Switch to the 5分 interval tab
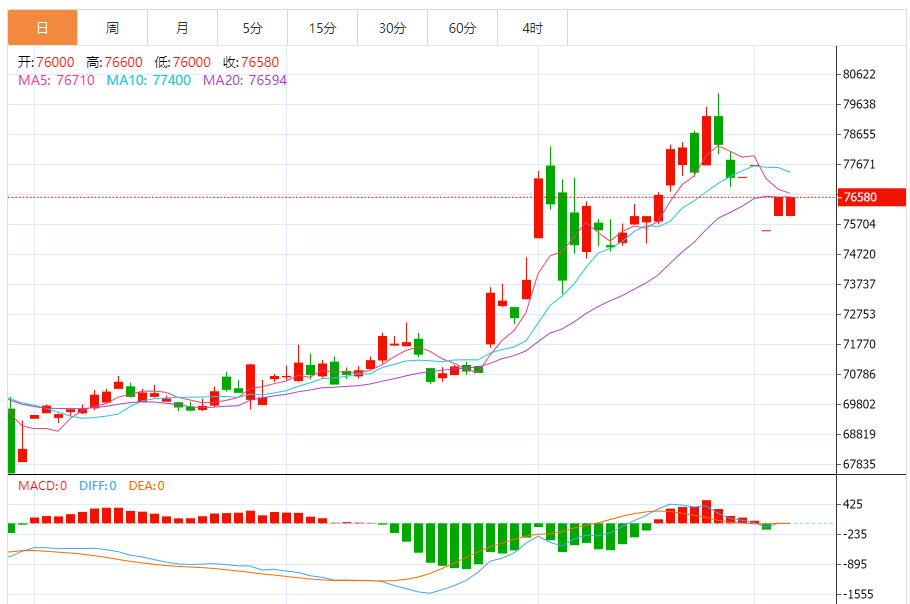 click(x=252, y=28)
